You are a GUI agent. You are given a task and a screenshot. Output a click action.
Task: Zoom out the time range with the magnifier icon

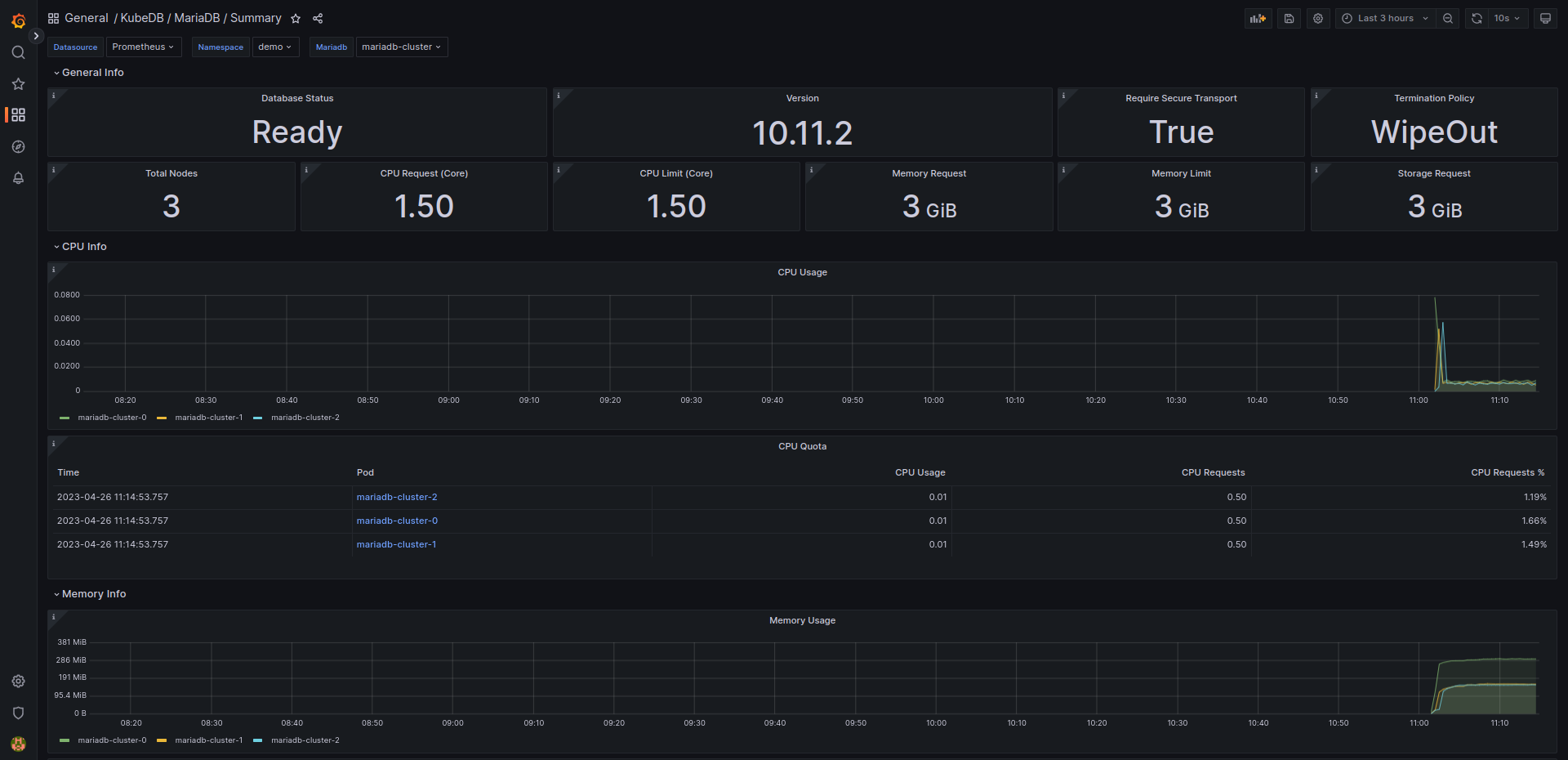click(1448, 18)
